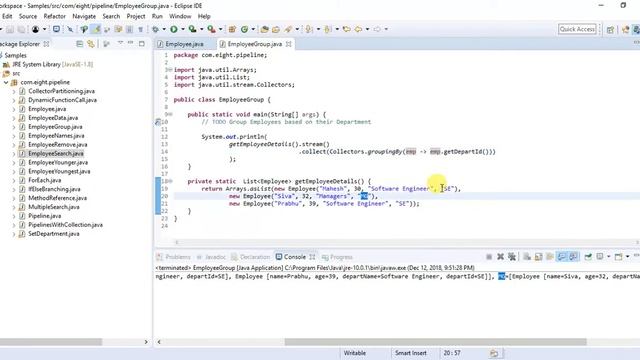This screenshot has height=360, width=640.
Task: Click the Open Type toolbar icon
Action: tap(264, 29)
